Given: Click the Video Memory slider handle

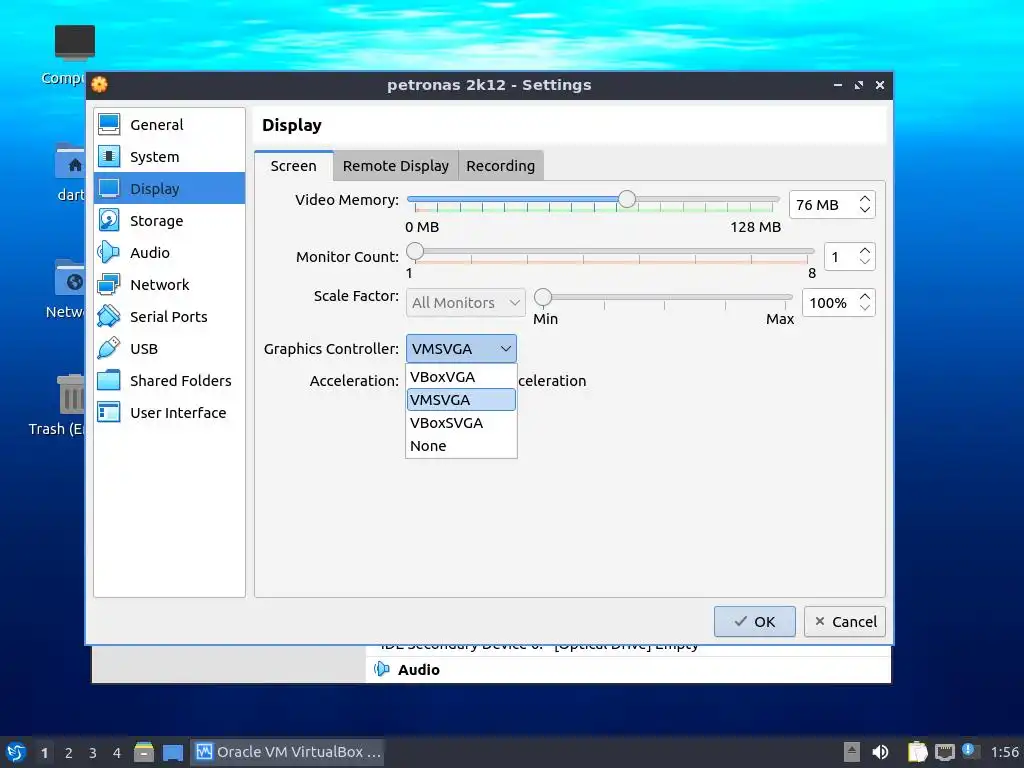Looking at the screenshot, I should click(627, 199).
